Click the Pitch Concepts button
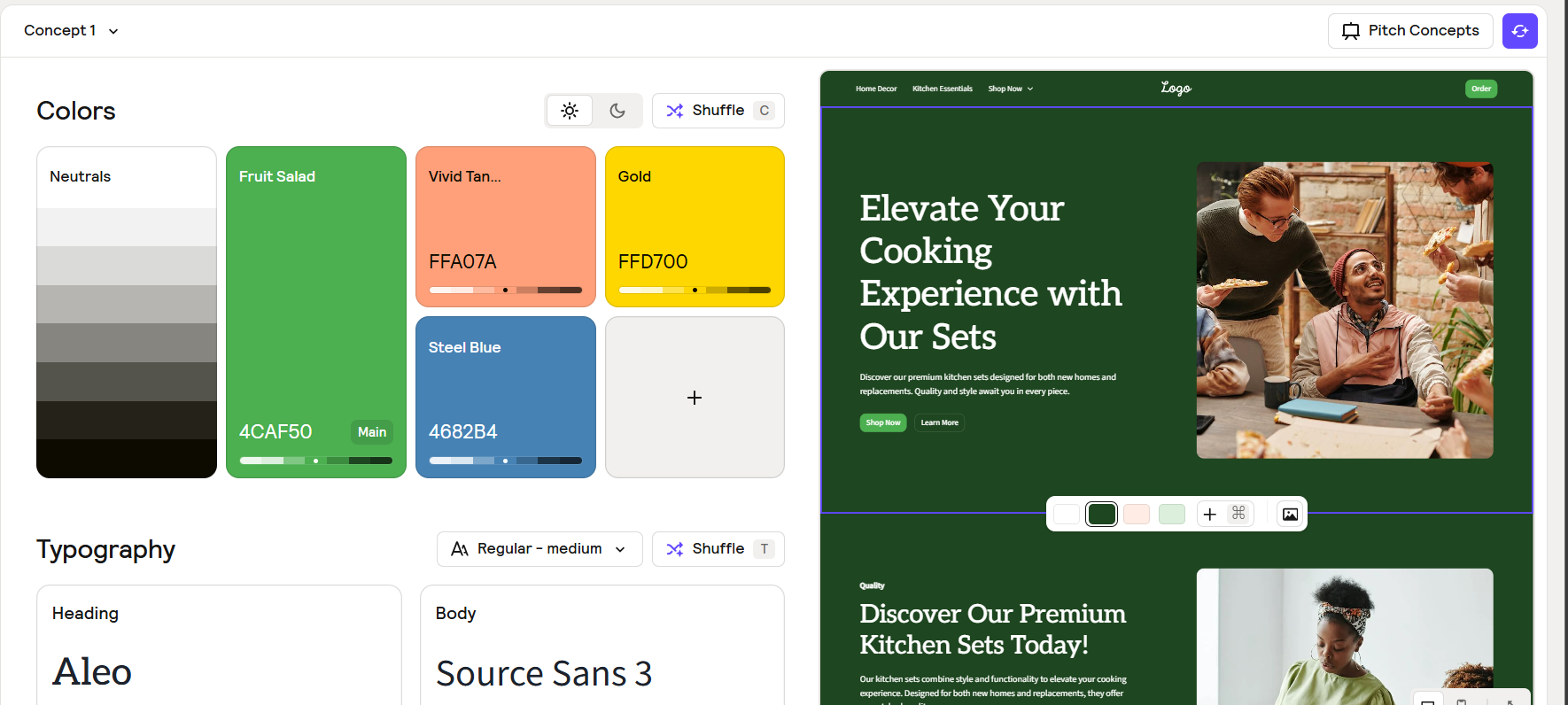This screenshot has height=705, width=1568. pos(1410,31)
